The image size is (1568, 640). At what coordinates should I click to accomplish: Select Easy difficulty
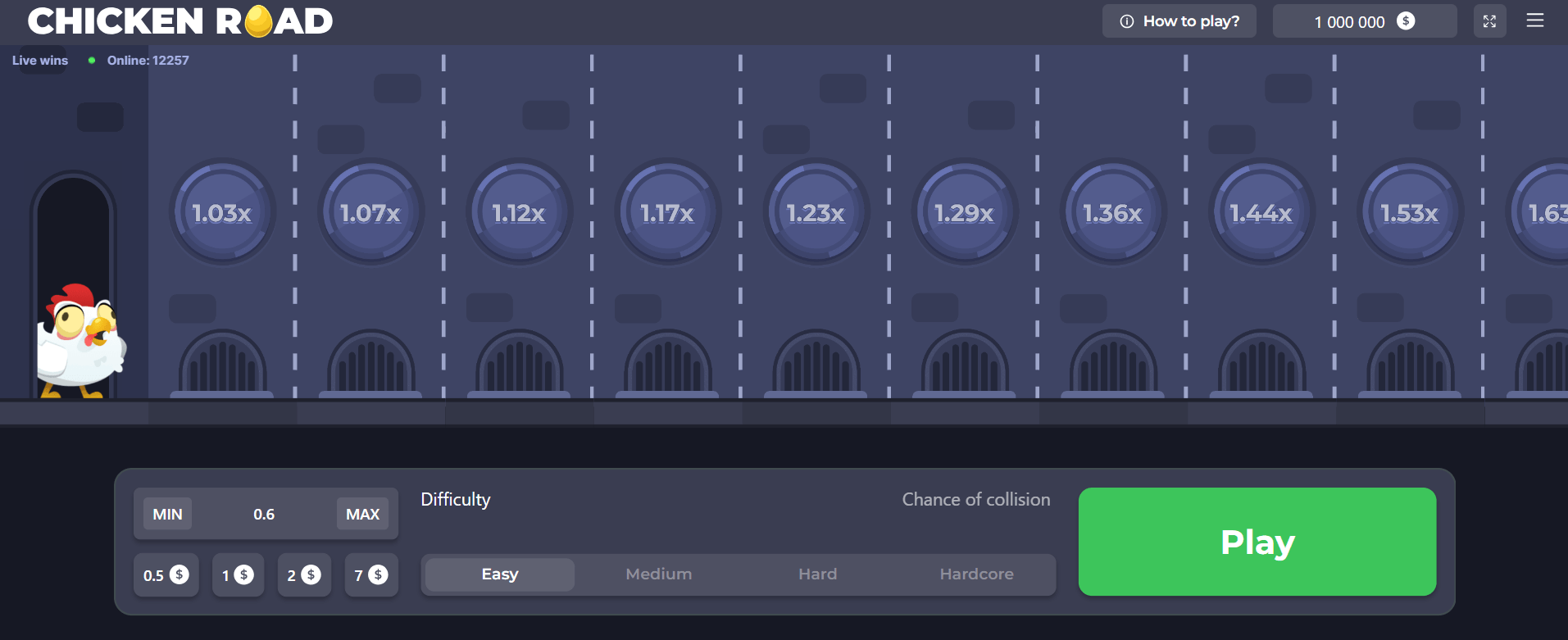[500, 574]
